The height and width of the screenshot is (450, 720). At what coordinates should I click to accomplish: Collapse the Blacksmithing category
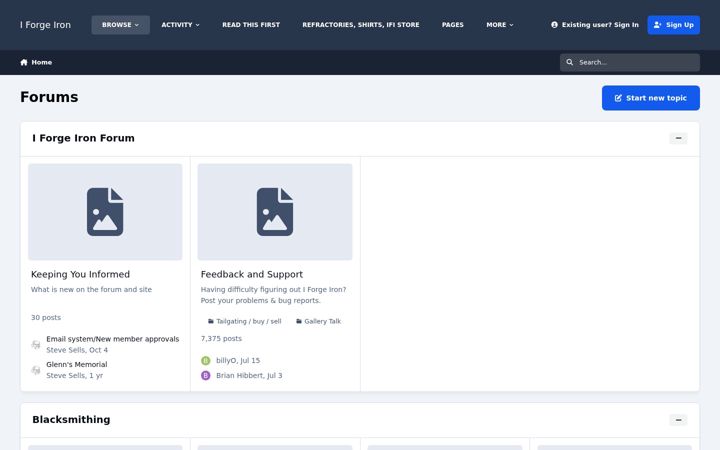[x=678, y=420]
